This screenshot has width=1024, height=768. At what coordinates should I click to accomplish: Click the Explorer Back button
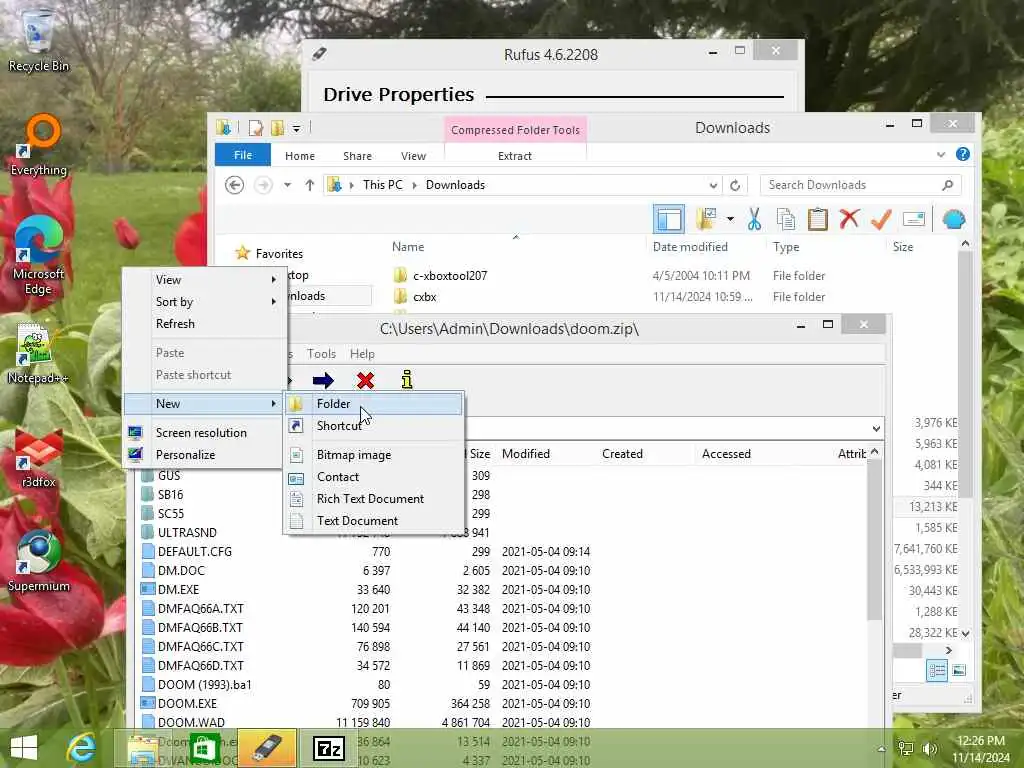[x=234, y=185]
